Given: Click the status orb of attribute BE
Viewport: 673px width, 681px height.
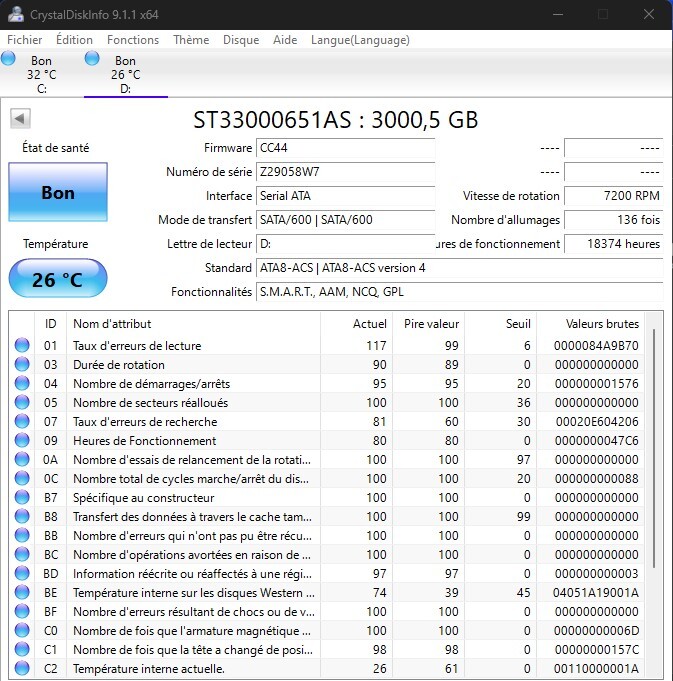Looking at the screenshot, I should click(x=22, y=593).
